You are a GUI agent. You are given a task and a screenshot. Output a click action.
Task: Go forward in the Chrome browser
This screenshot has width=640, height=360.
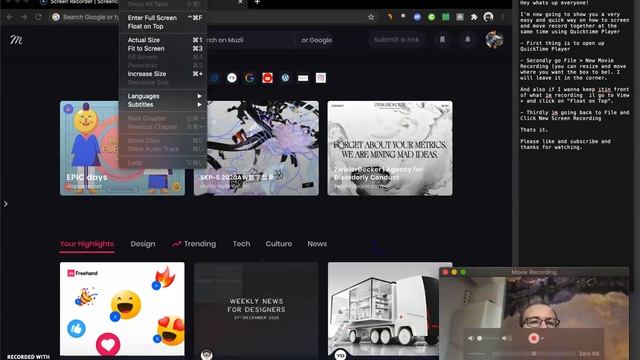(24, 17)
